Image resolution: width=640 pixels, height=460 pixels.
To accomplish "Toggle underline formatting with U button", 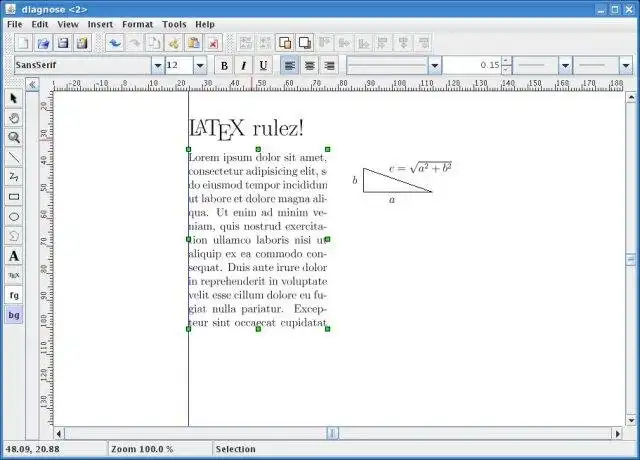I will click(263, 65).
